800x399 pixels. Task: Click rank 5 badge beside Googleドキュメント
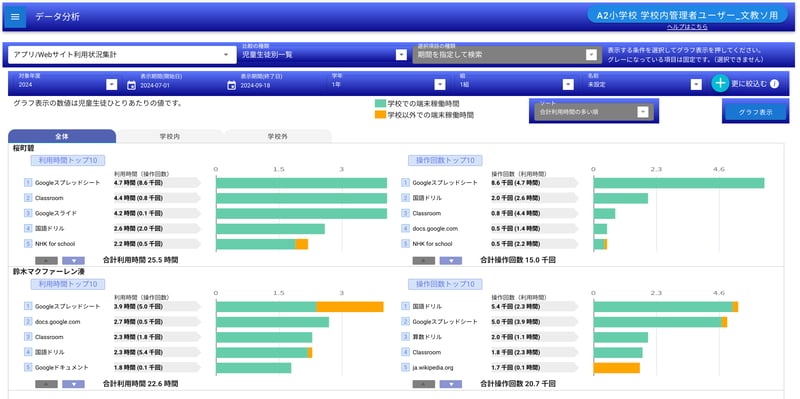[x=28, y=367]
